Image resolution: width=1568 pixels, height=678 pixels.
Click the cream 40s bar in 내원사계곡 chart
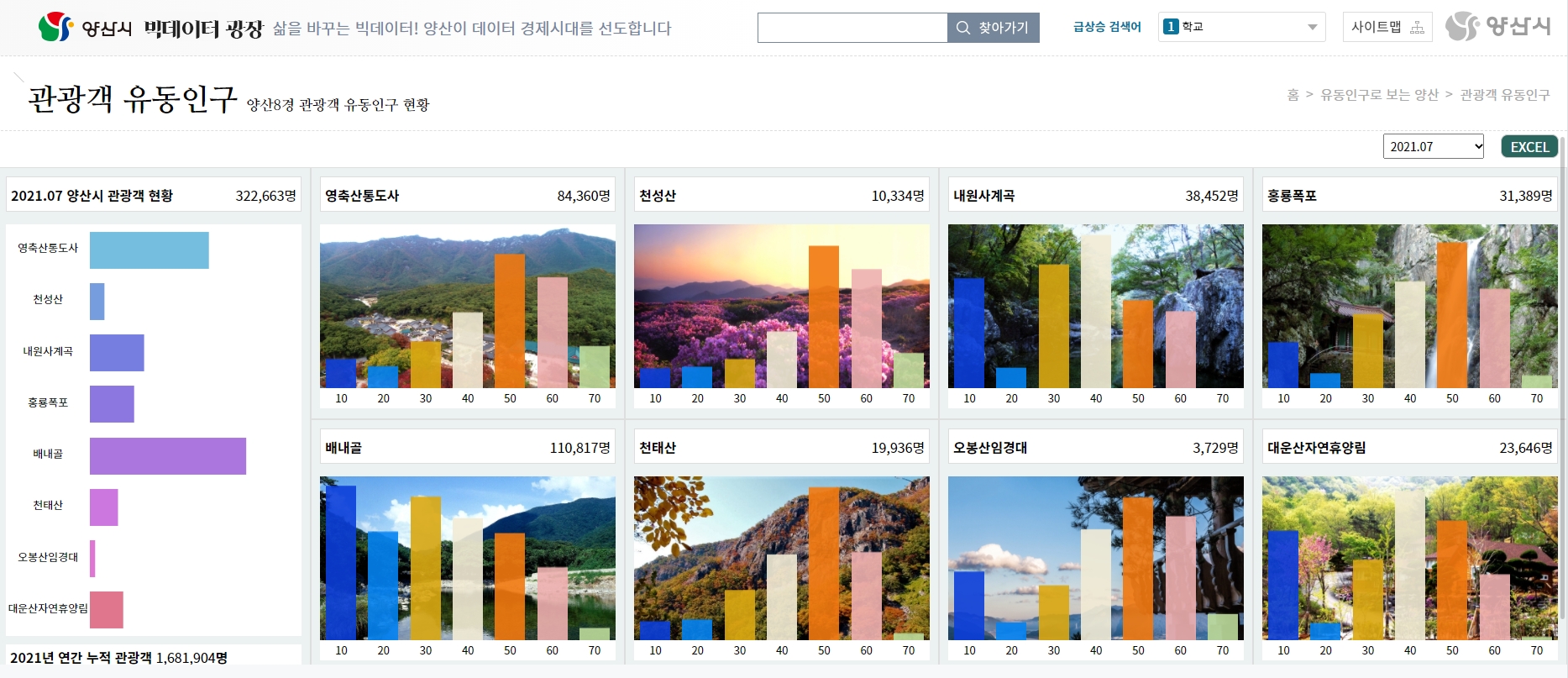tap(1096, 310)
